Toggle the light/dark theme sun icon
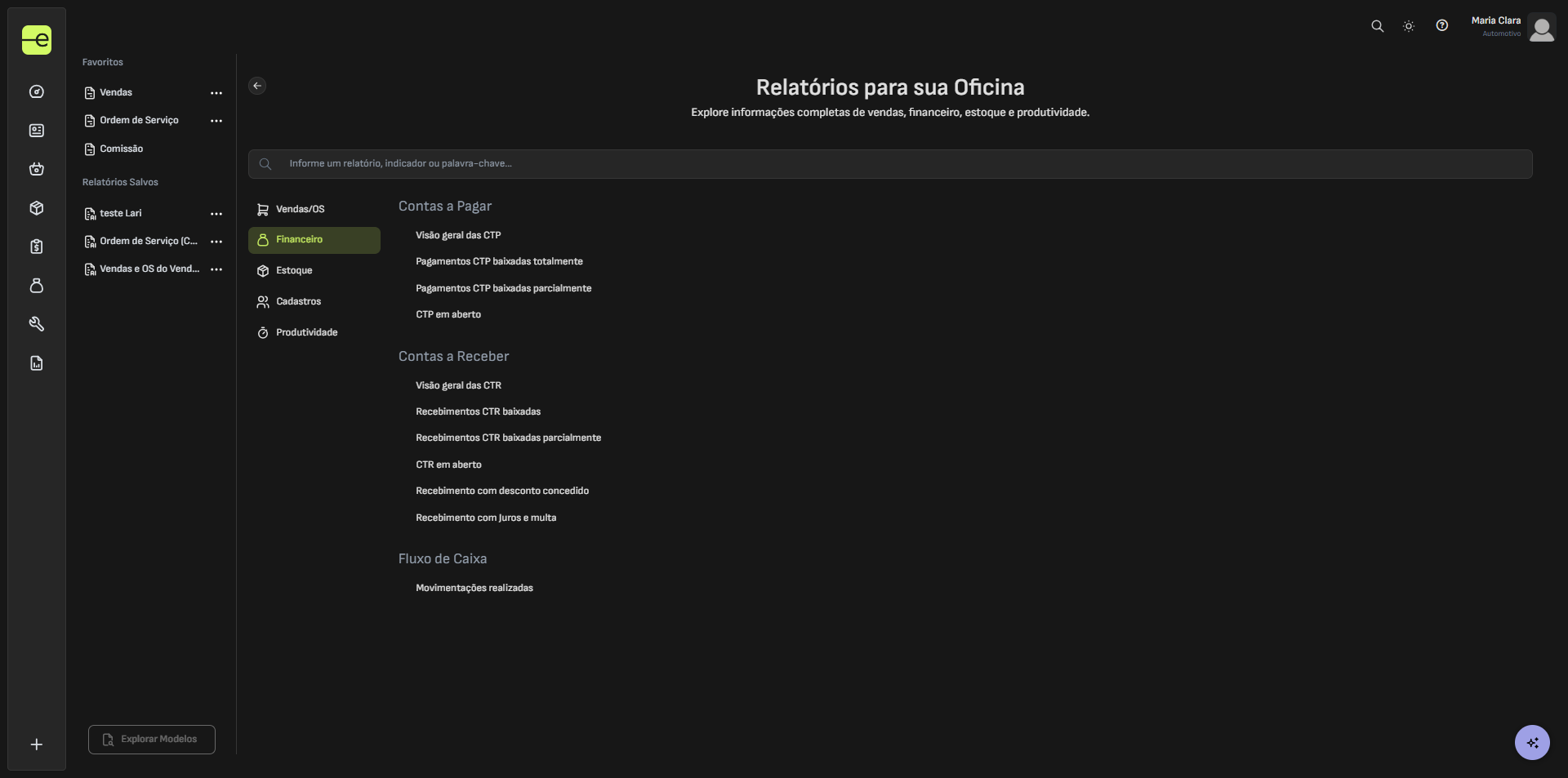The height and width of the screenshot is (778, 1568). click(1409, 26)
